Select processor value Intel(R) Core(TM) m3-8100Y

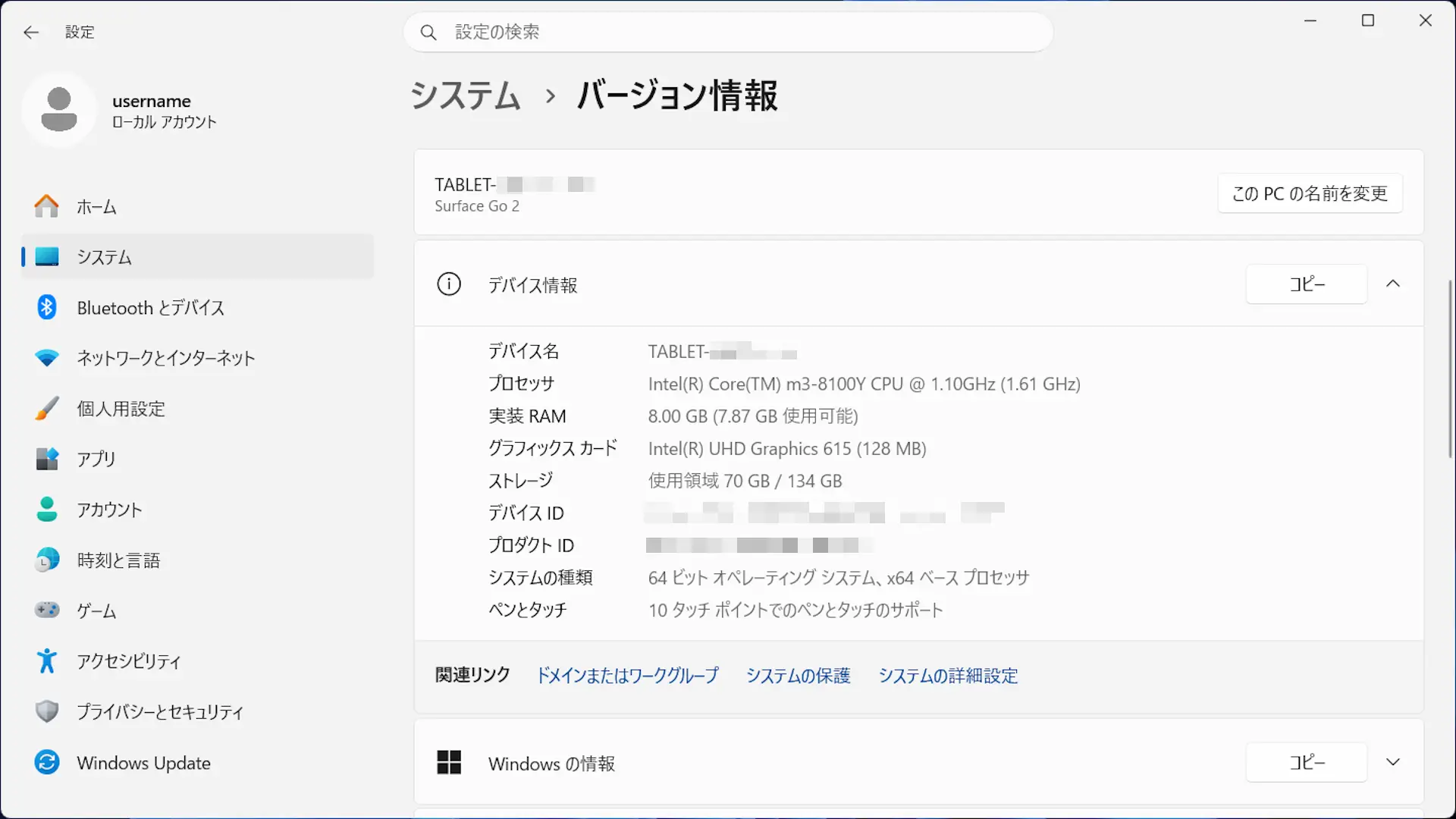(x=864, y=384)
